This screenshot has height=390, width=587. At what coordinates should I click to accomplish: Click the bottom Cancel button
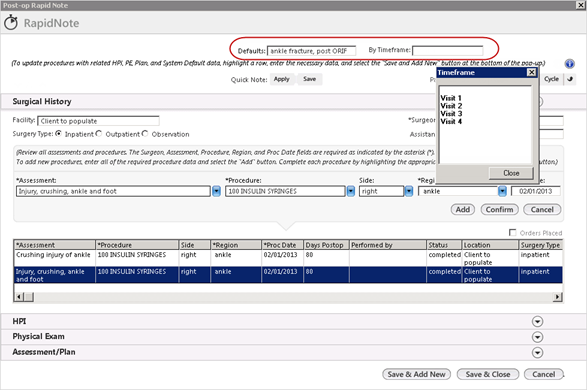click(x=544, y=374)
